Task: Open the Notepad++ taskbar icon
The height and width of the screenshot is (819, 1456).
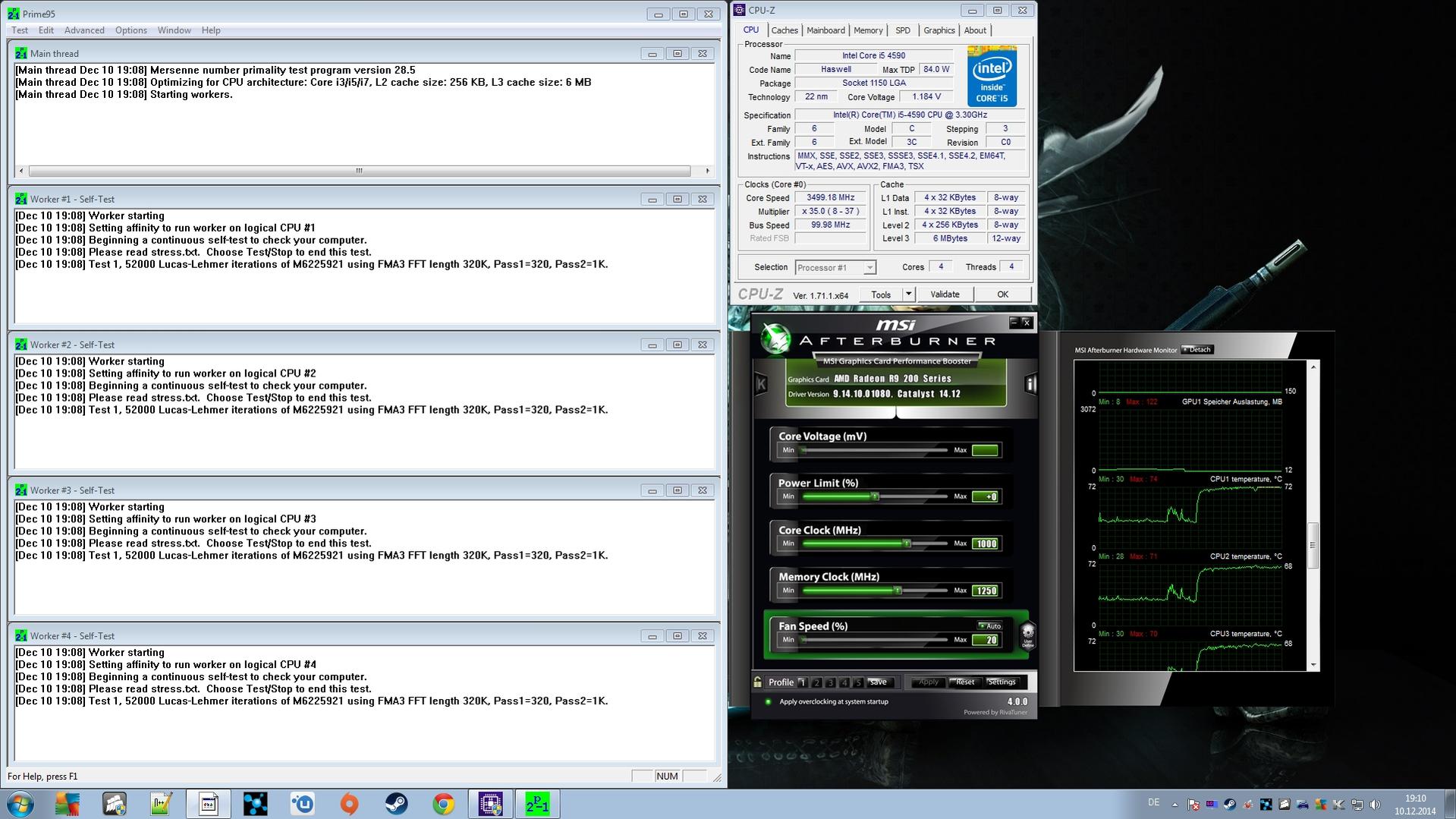Action: coord(161,804)
